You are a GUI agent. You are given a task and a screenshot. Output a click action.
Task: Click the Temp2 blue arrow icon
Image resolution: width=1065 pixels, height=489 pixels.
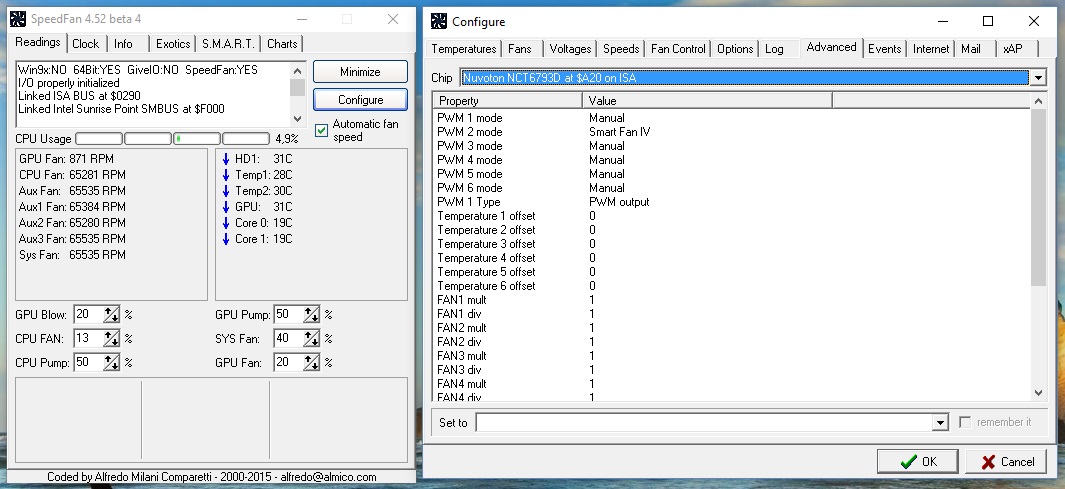[x=226, y=191]
